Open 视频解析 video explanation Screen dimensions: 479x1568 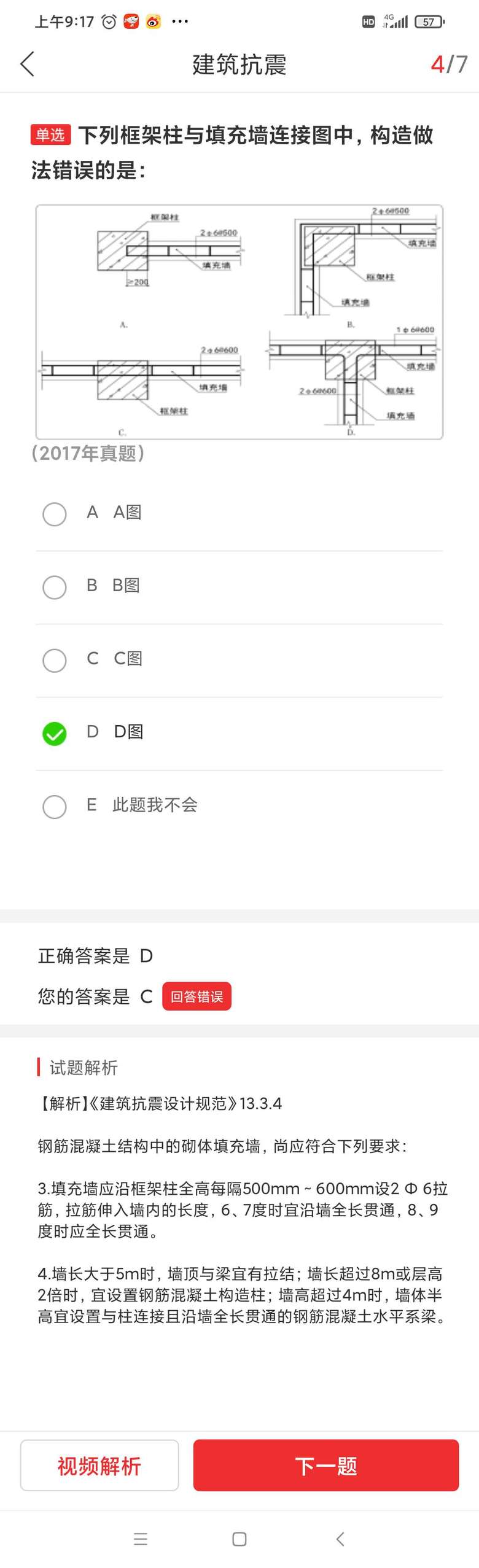point(99,1465)
